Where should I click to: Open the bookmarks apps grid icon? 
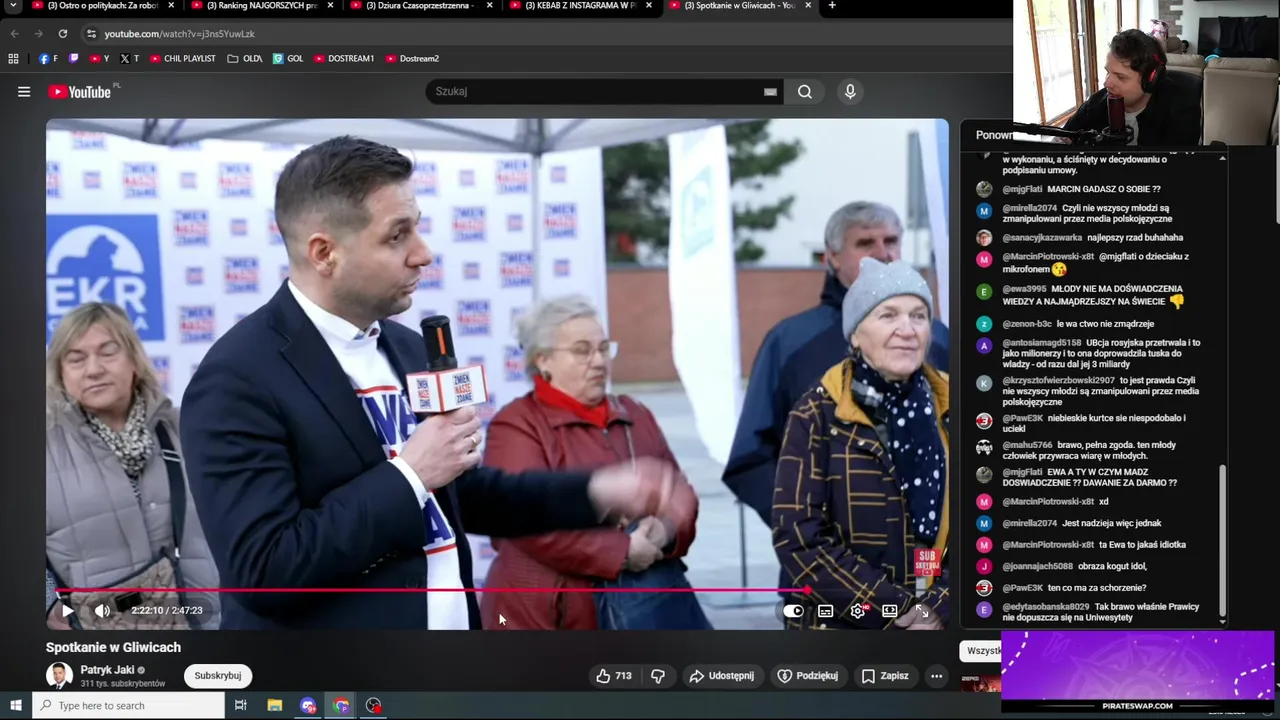coord(13,59)
